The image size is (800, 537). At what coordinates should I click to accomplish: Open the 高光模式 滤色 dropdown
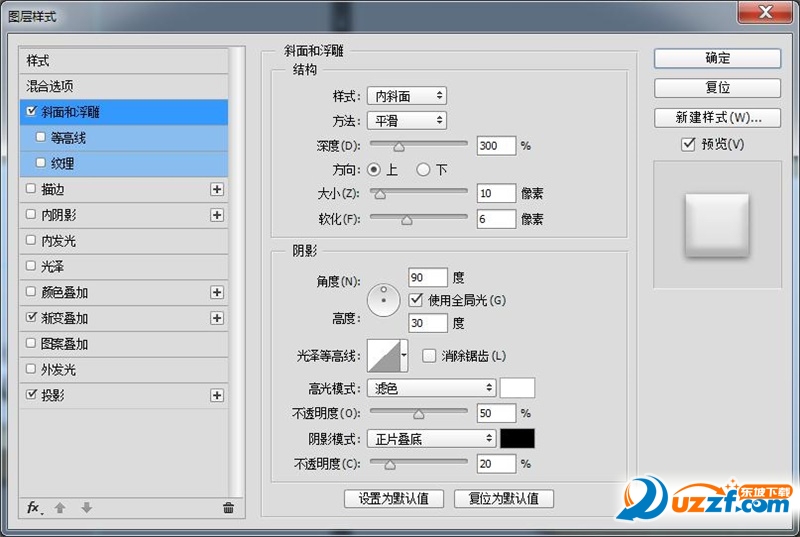point(431,387)
